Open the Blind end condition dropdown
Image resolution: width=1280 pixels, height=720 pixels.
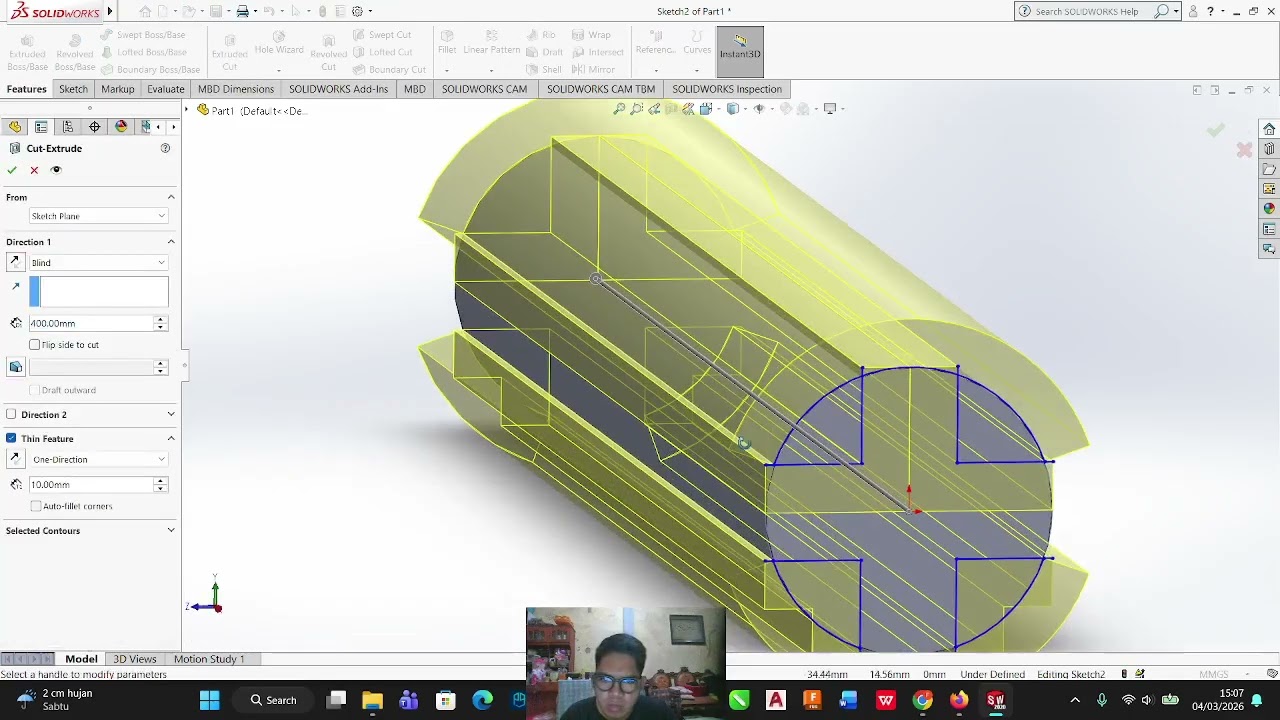pyautogui.click(x=98, y=262)
